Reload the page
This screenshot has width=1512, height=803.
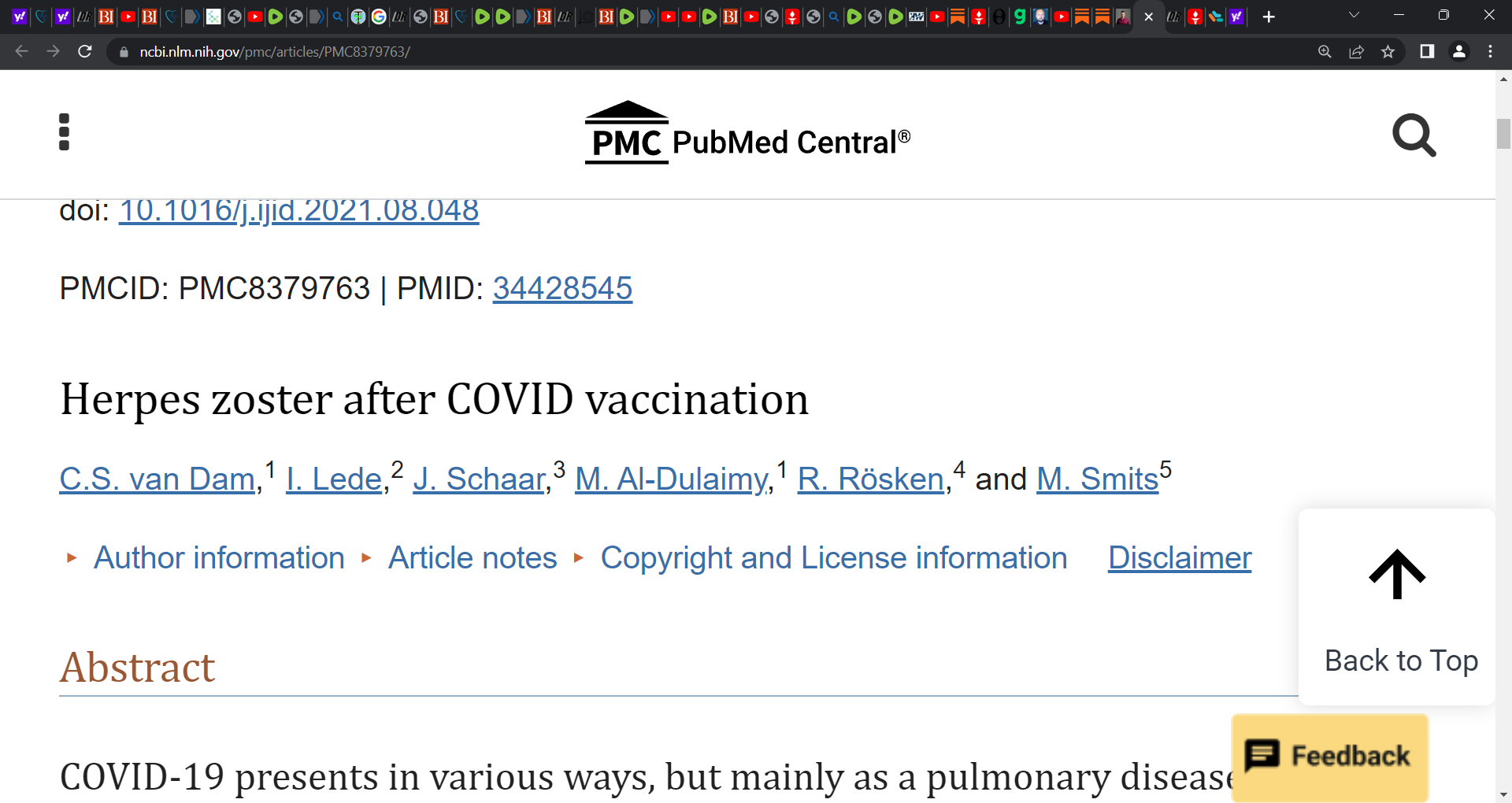[x=85, y=52]
